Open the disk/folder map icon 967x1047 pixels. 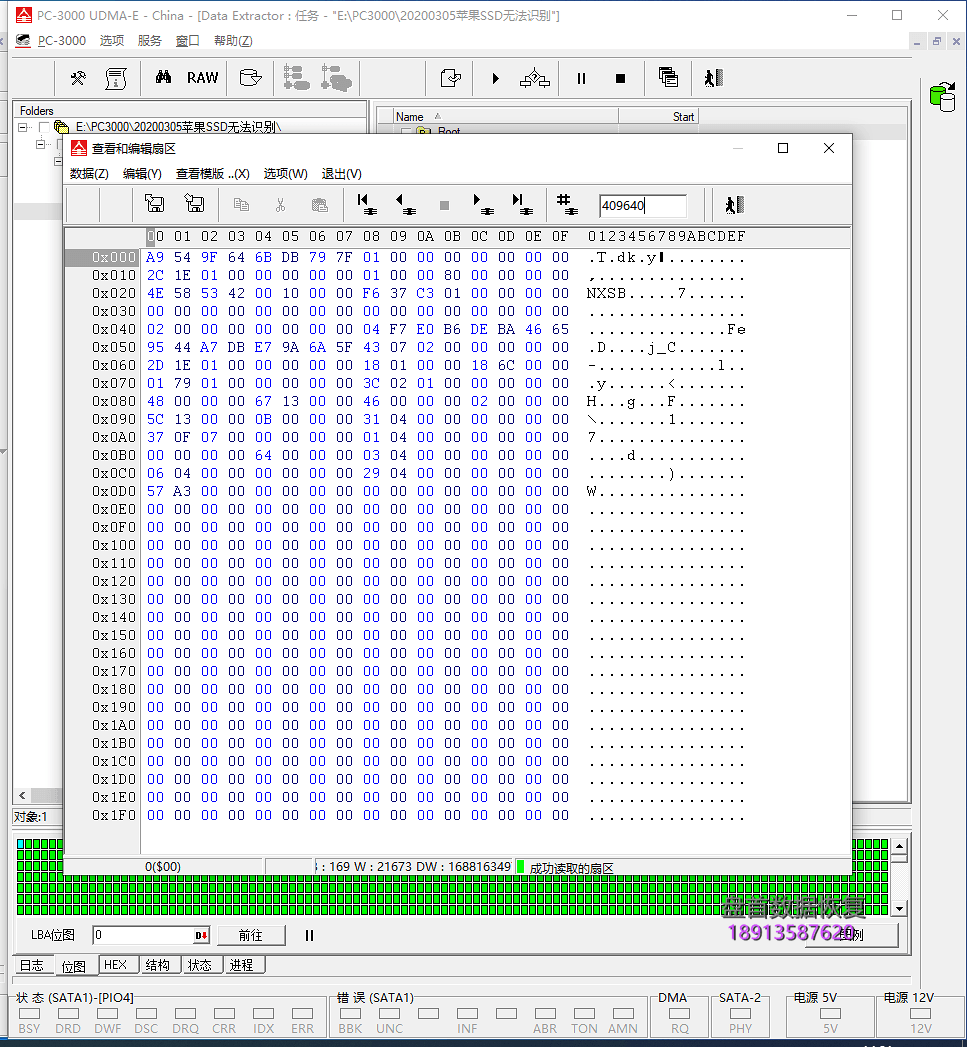(x=250, y=78)
